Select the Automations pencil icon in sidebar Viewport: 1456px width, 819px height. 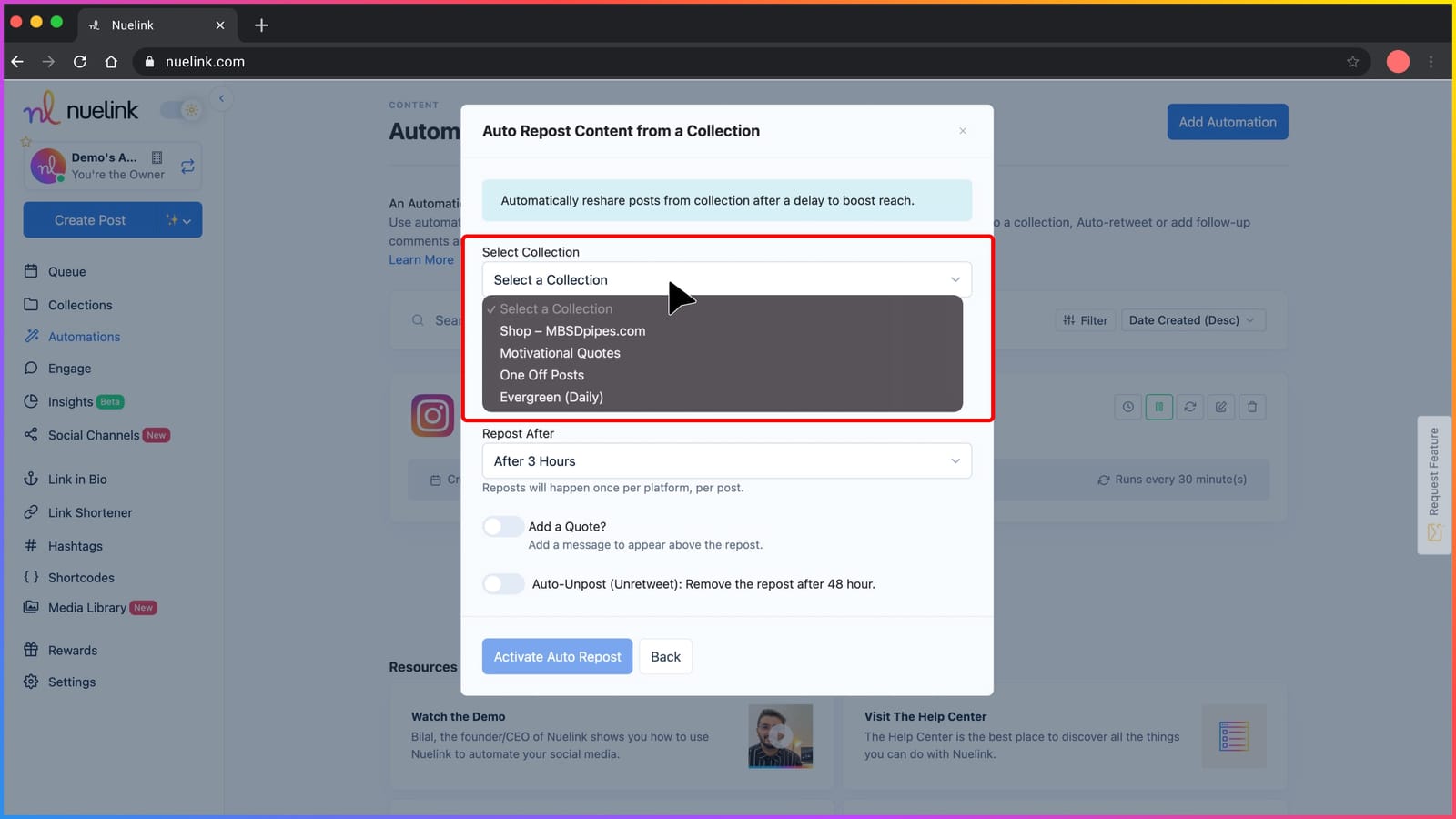click(30, 336)
